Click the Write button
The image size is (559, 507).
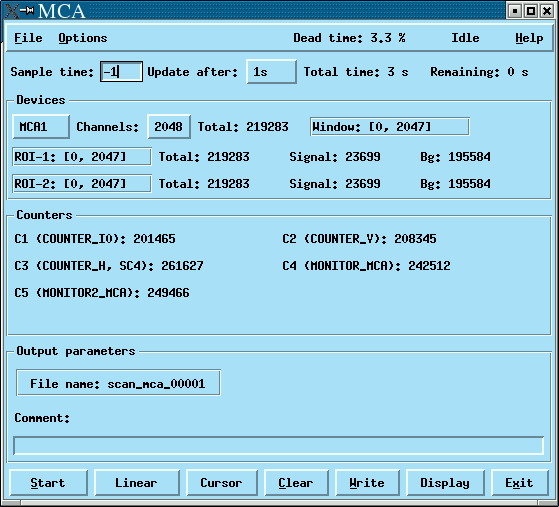[367, 483]
